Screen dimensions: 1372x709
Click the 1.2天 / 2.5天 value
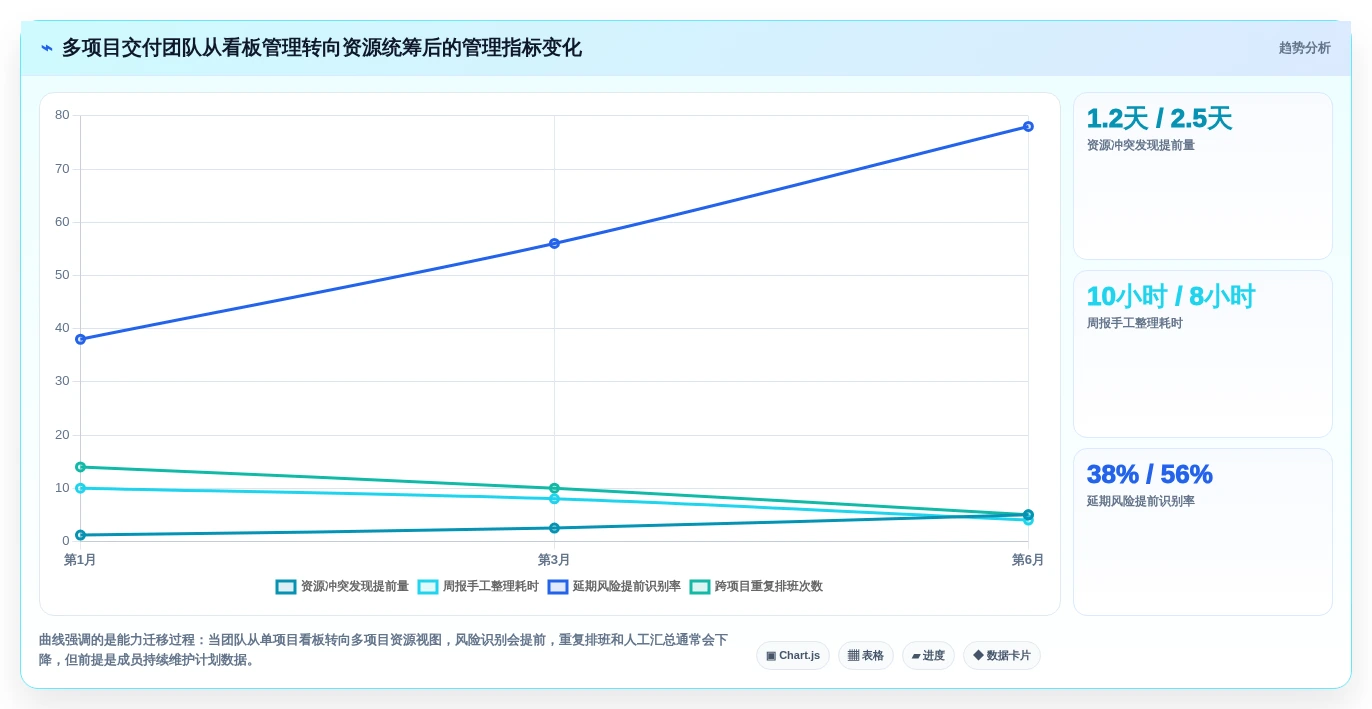tap(1159, 119)
